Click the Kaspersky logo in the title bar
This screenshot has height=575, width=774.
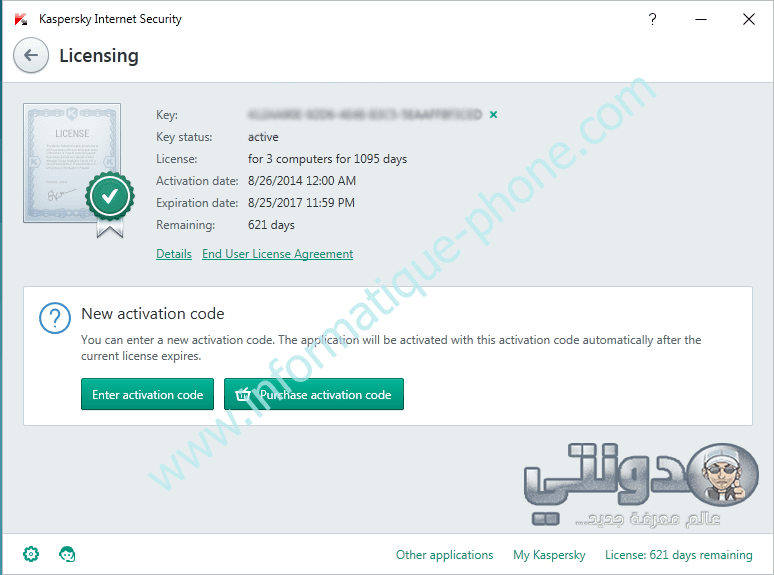point(21,19)
